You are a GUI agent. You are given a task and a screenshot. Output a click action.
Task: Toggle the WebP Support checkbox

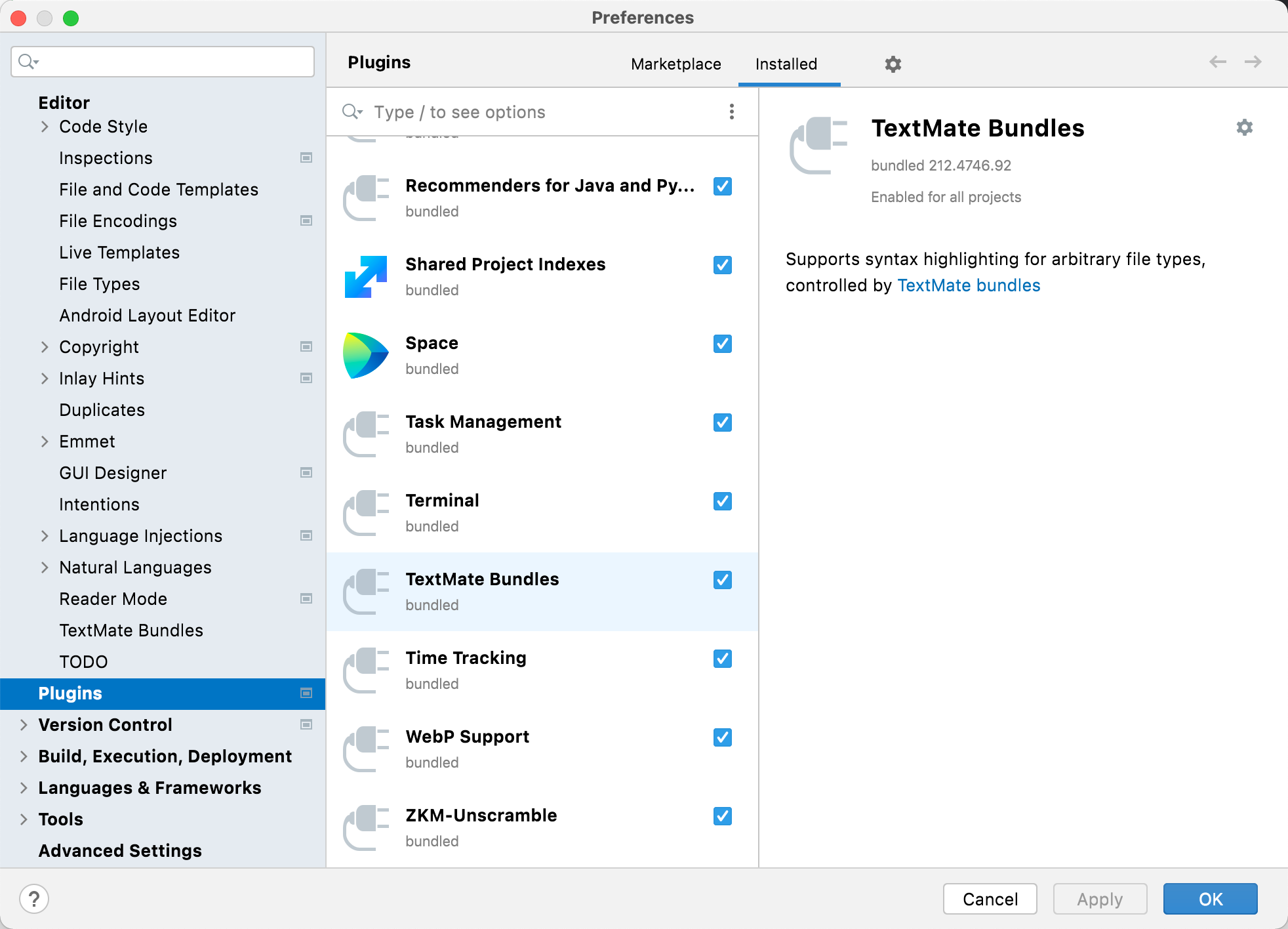point(723,737)
